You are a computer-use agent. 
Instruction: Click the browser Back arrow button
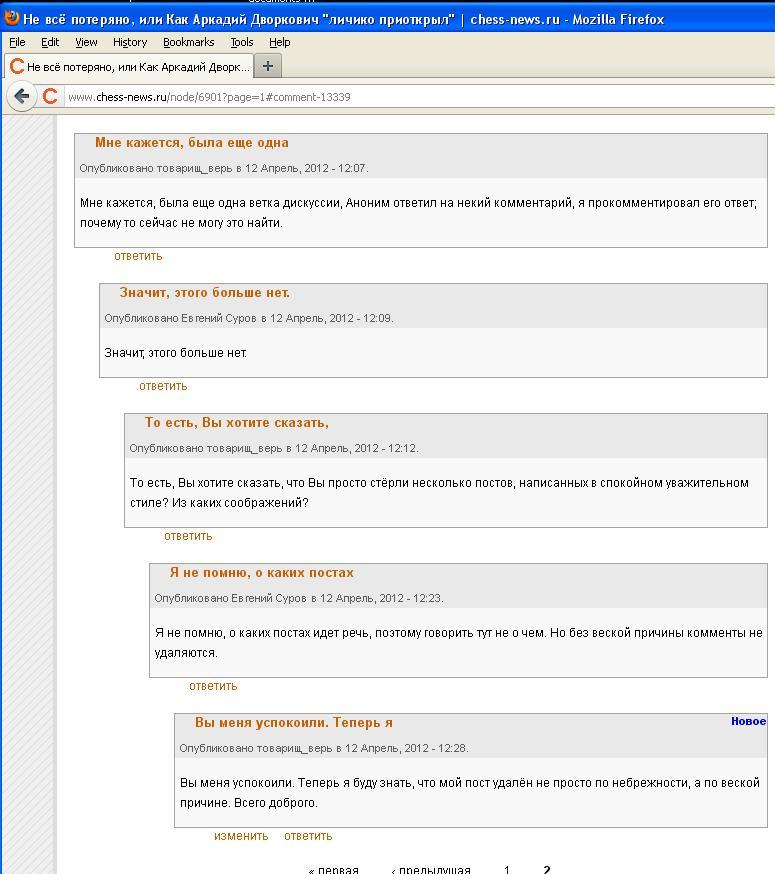21,97
